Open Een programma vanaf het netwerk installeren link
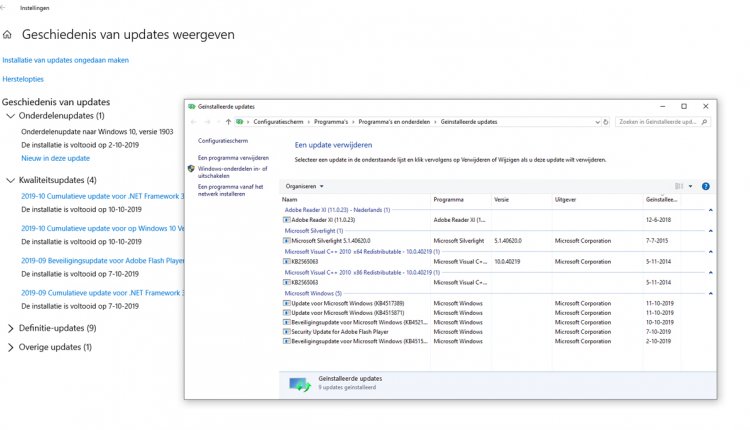Screen dimensions: 750x430 [231, 190]
